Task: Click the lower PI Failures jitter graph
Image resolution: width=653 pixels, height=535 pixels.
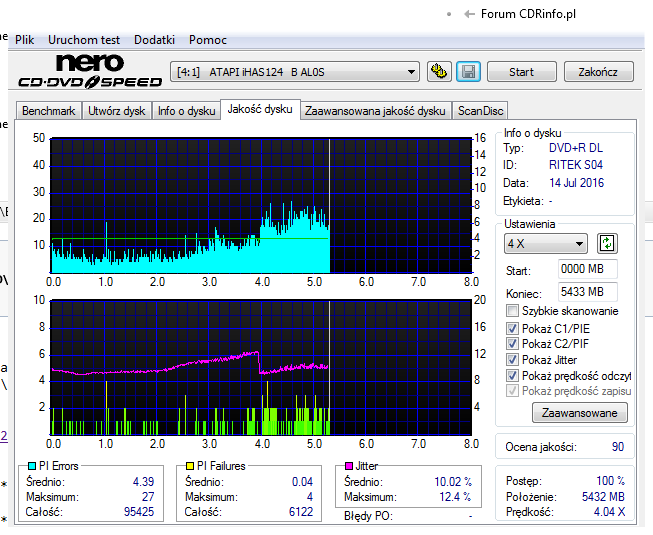Action: tap(261, 367)
